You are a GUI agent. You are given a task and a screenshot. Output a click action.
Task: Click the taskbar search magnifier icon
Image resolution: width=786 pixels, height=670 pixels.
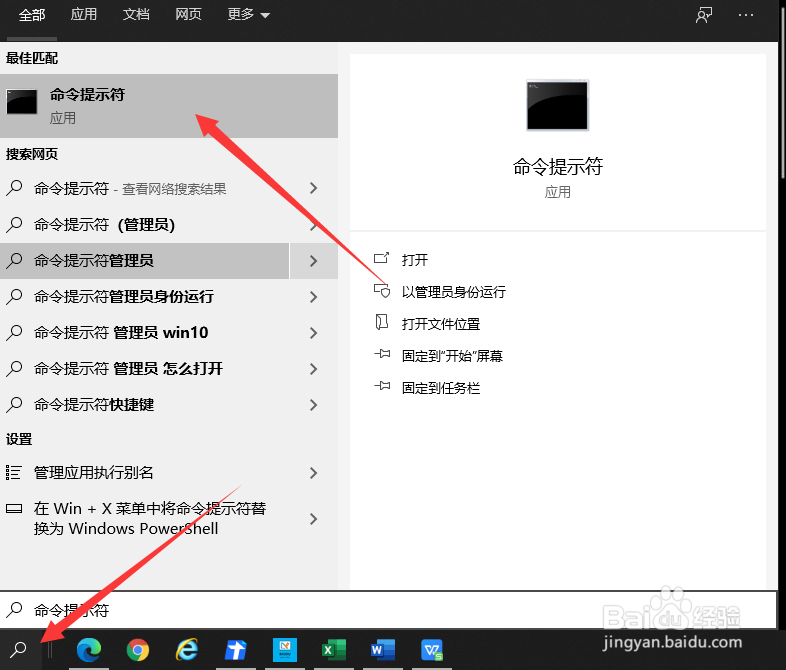point(19,649)
